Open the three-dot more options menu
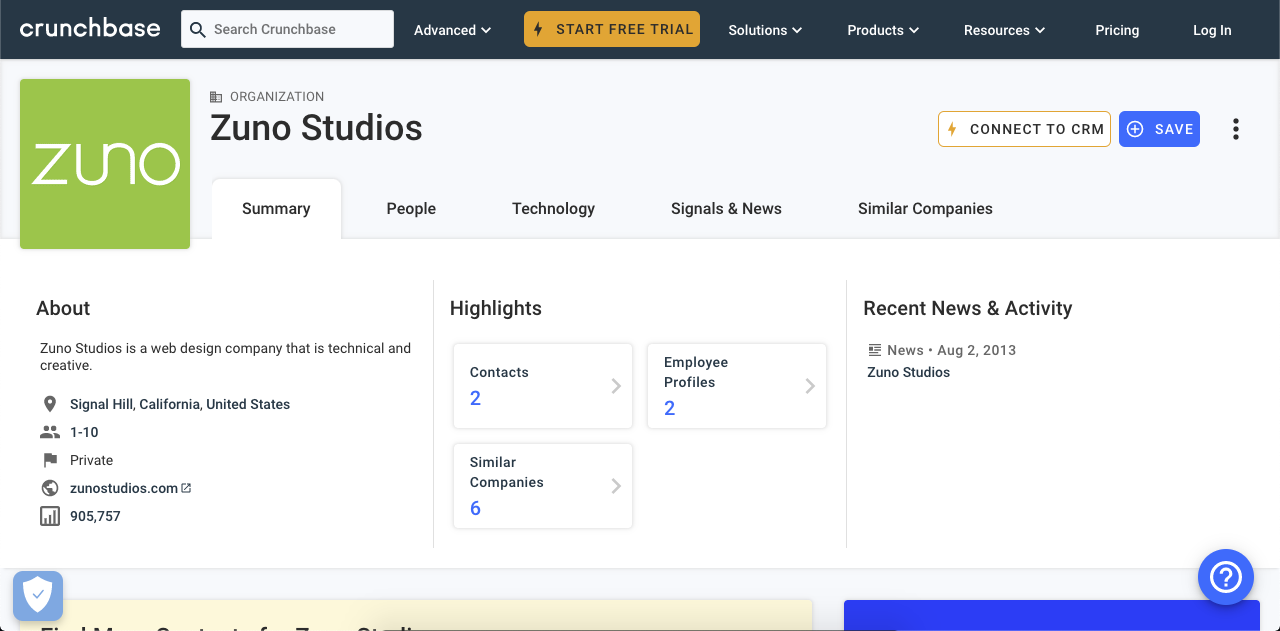The image size is (1280, 631). pos(1236,129)
